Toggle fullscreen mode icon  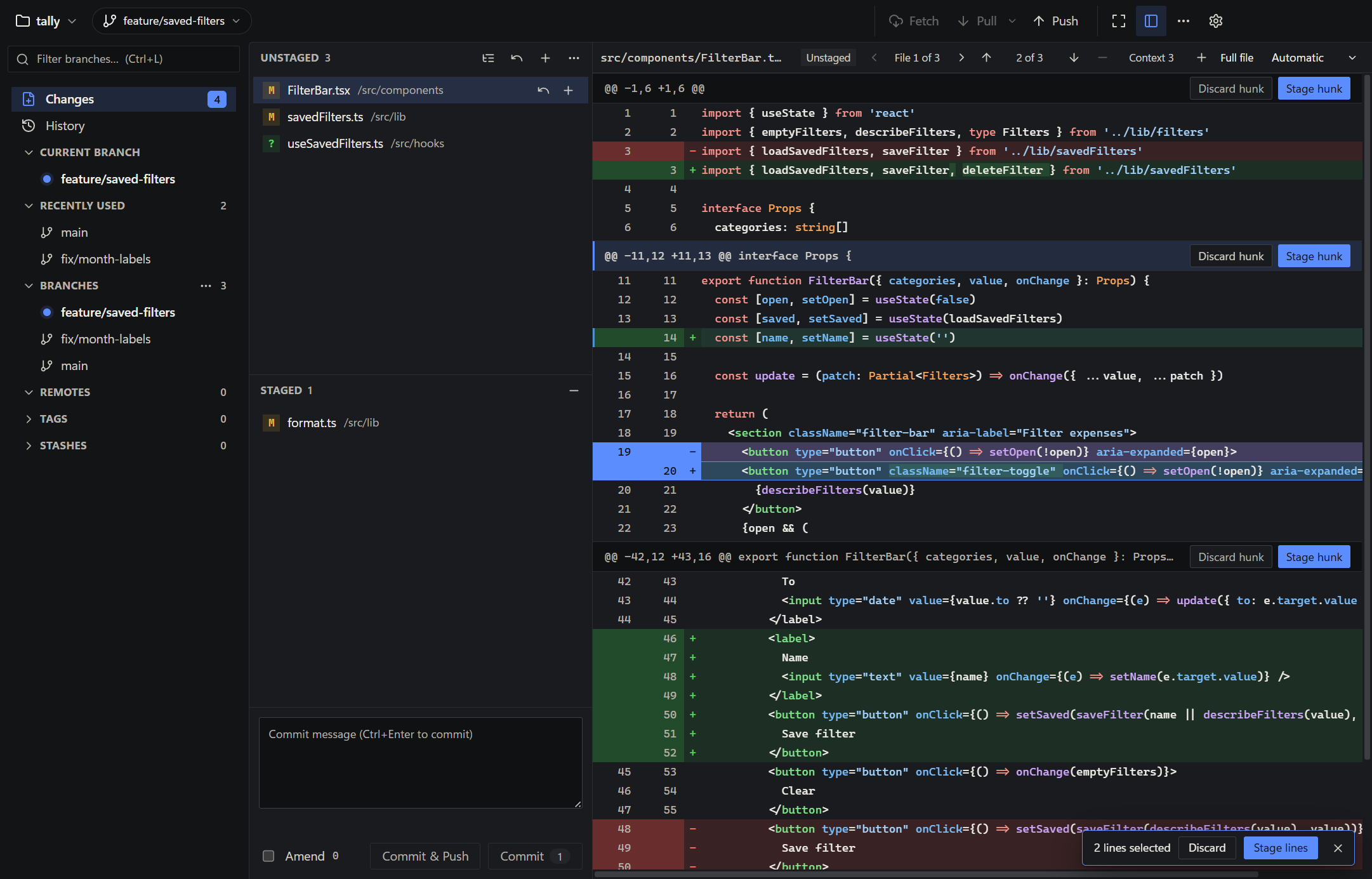click(x=1119, y=21)
